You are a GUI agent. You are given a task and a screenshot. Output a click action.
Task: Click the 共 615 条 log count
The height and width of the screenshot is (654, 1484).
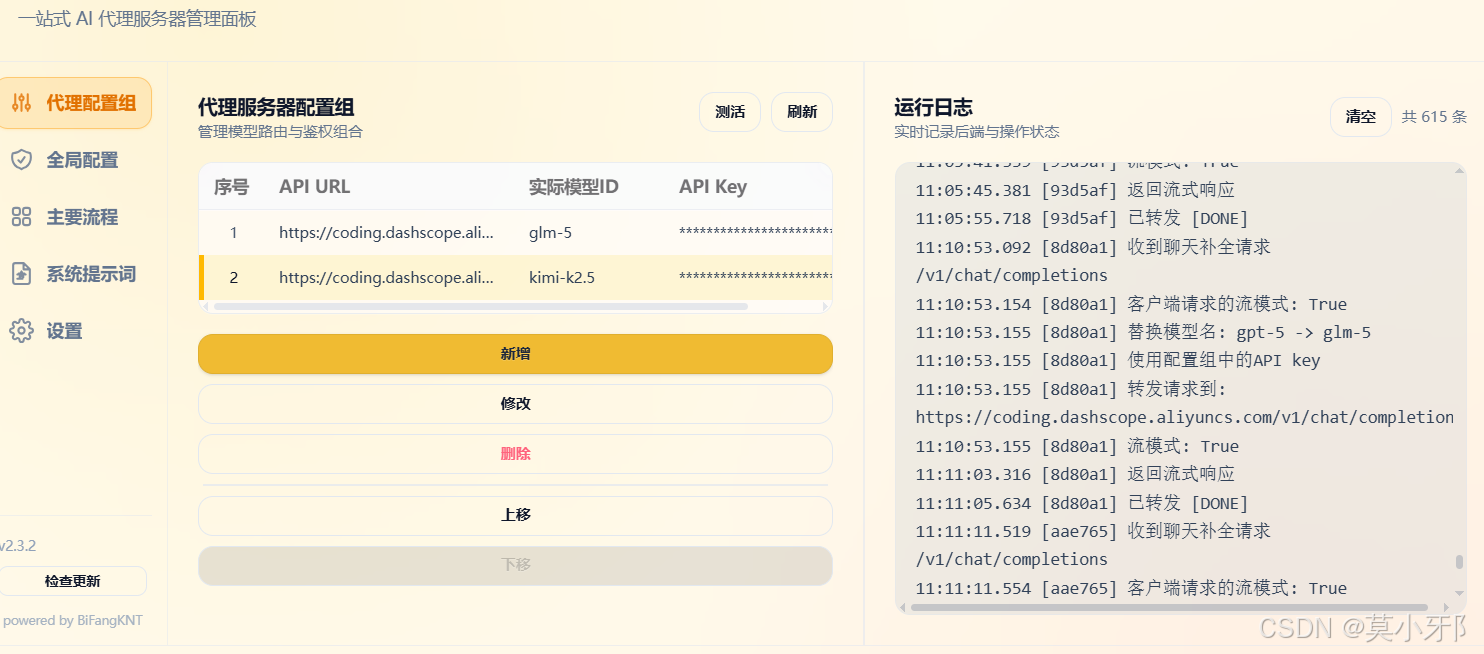(1434, 117)
